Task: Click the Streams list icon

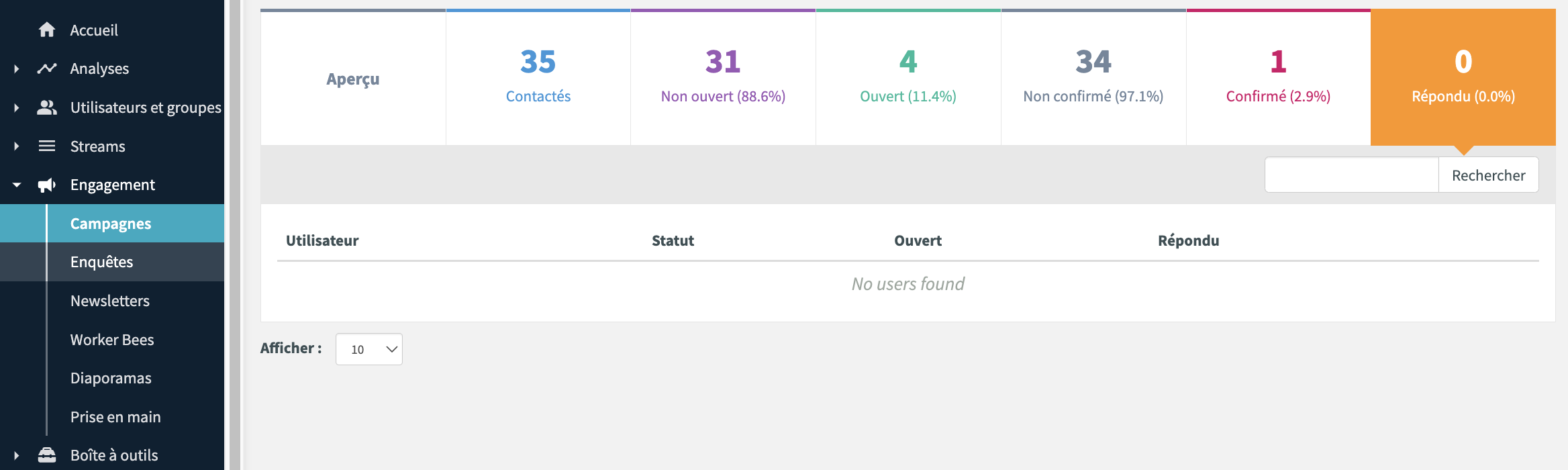Action: (47, 146)
